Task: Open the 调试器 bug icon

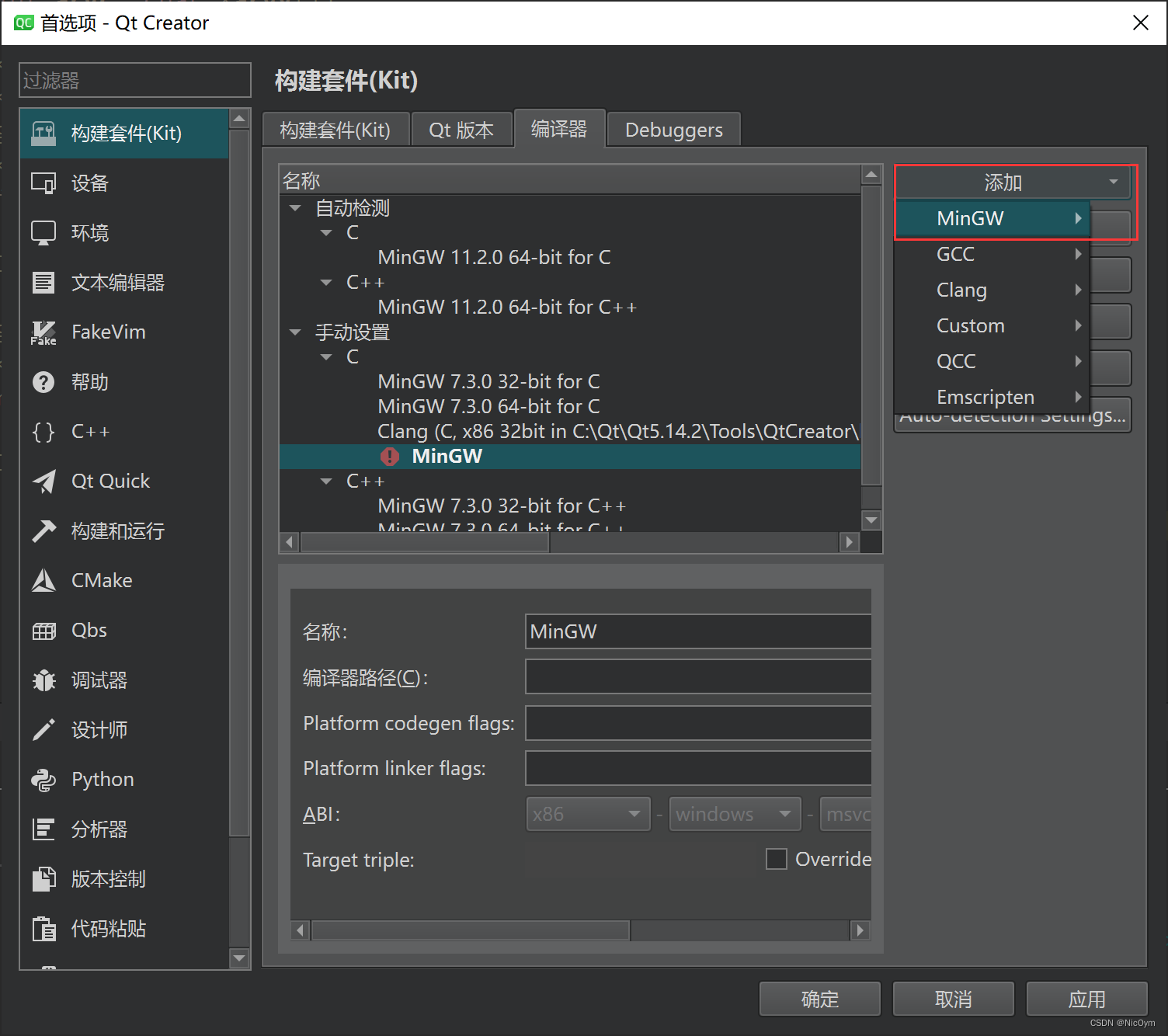Action: point(43,680)
